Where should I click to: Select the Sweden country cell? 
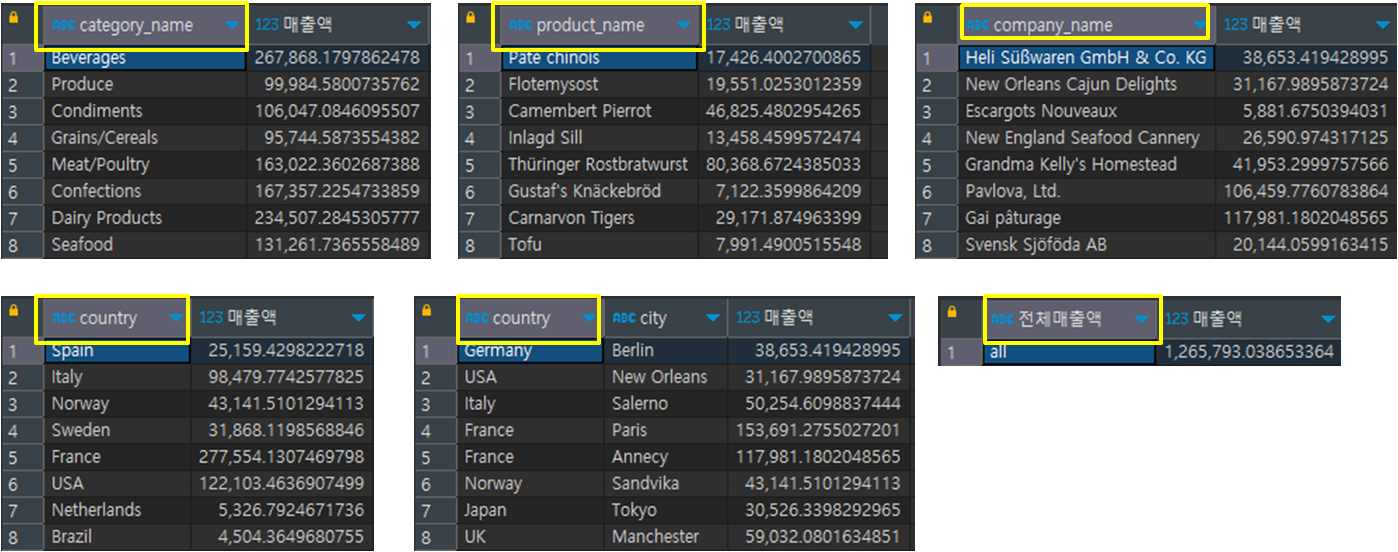117,431
